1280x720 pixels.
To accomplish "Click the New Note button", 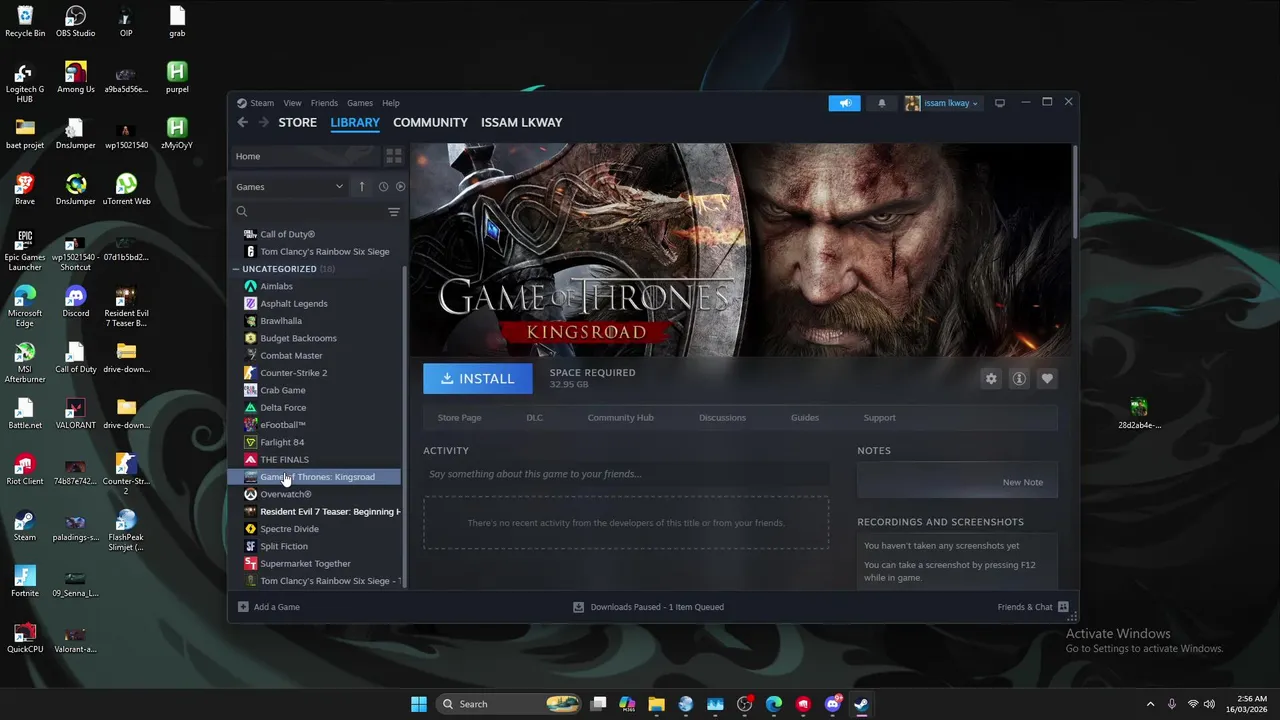I will pos(1022,482).
